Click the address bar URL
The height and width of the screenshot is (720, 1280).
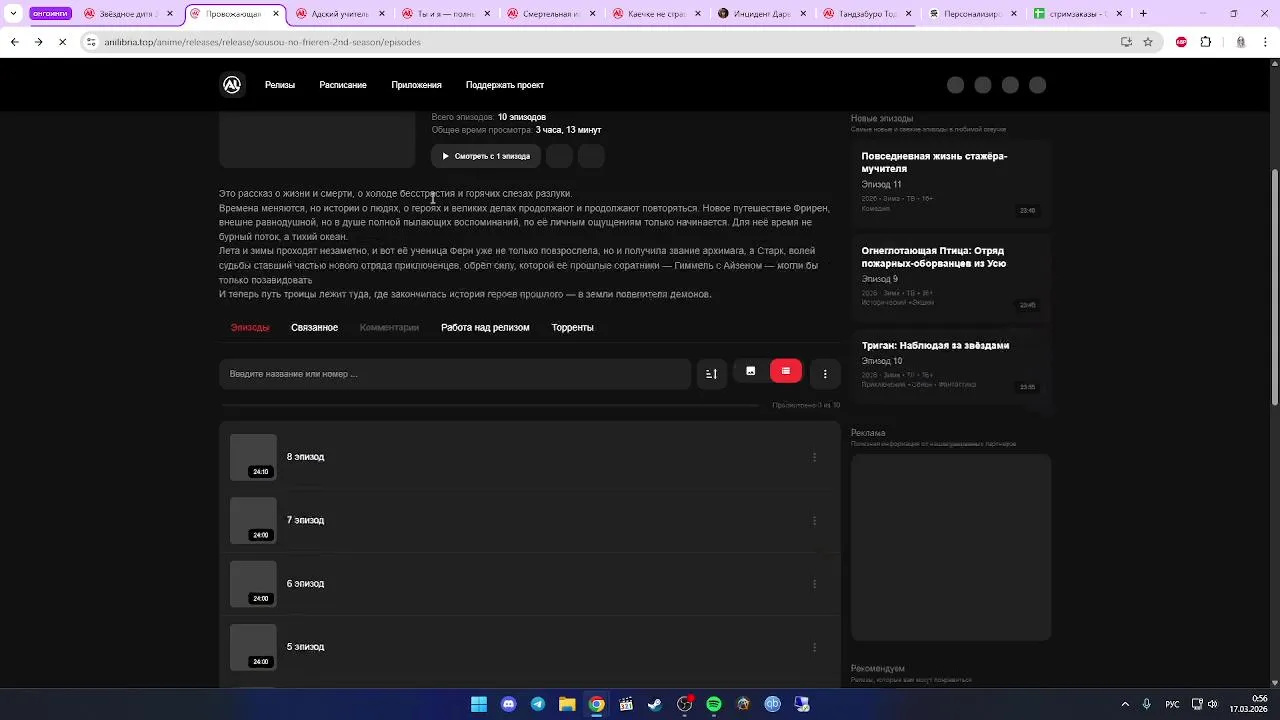point(262,42)
